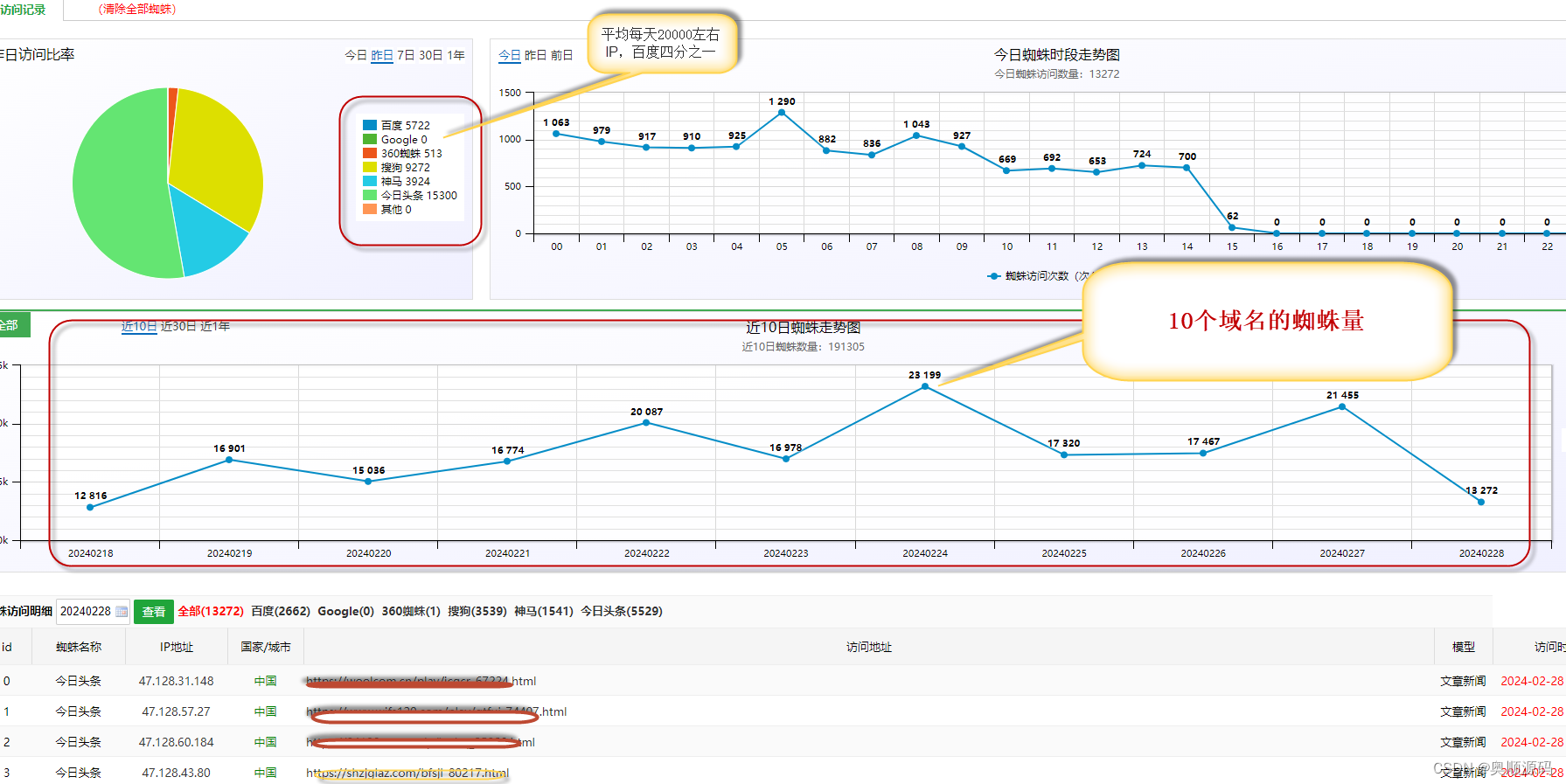Click IP 47.128.57.27 cell
1566x784 pixels.
[177, 711]
